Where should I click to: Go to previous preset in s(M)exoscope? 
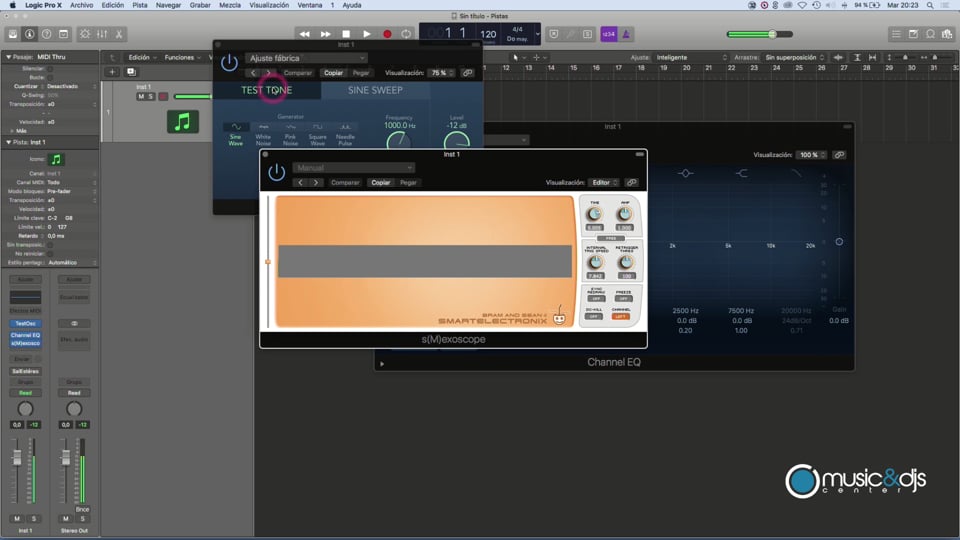coord(300,182)
